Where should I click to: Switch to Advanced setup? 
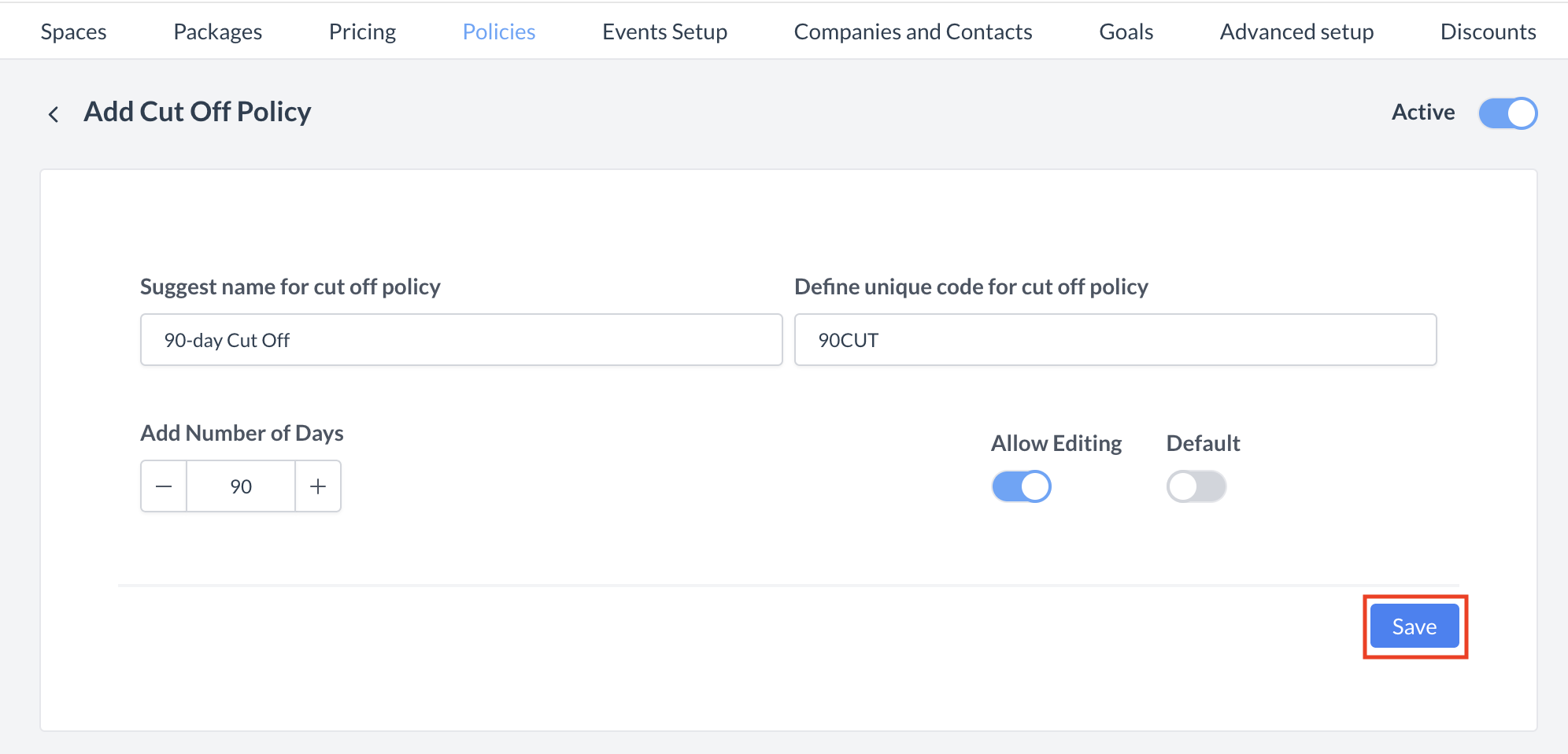[1296, 31]
